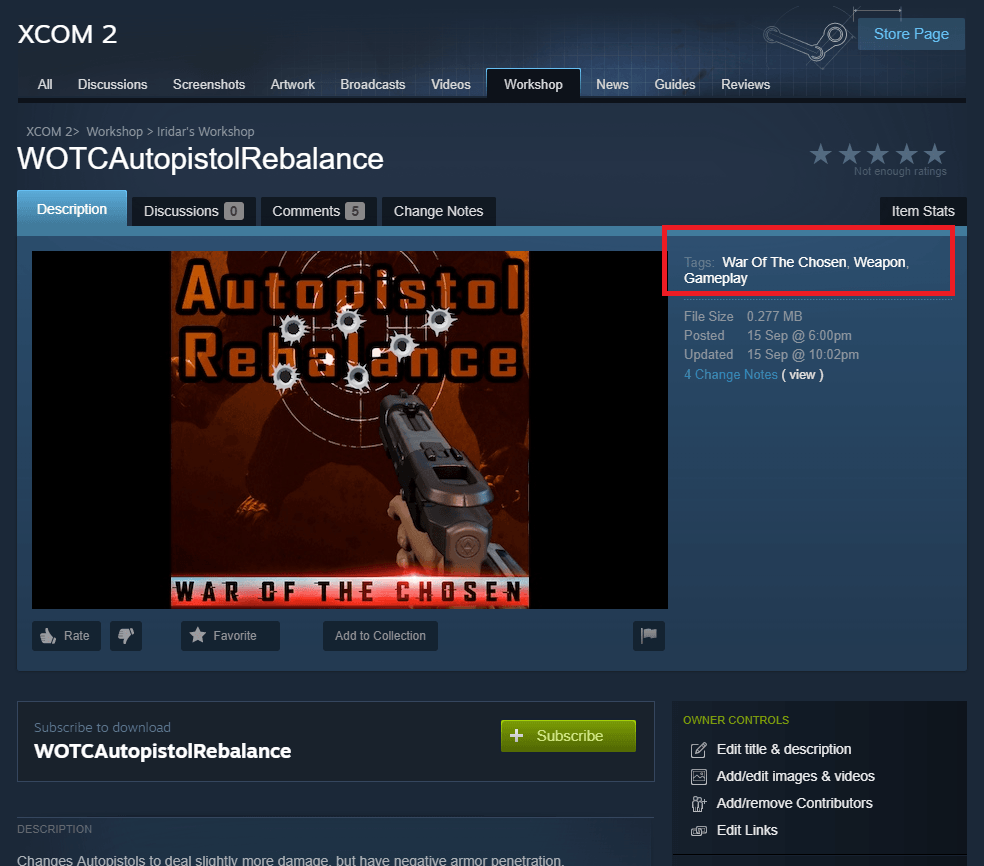Click the Add/edit images picture icon

click(x=698, y=777)
